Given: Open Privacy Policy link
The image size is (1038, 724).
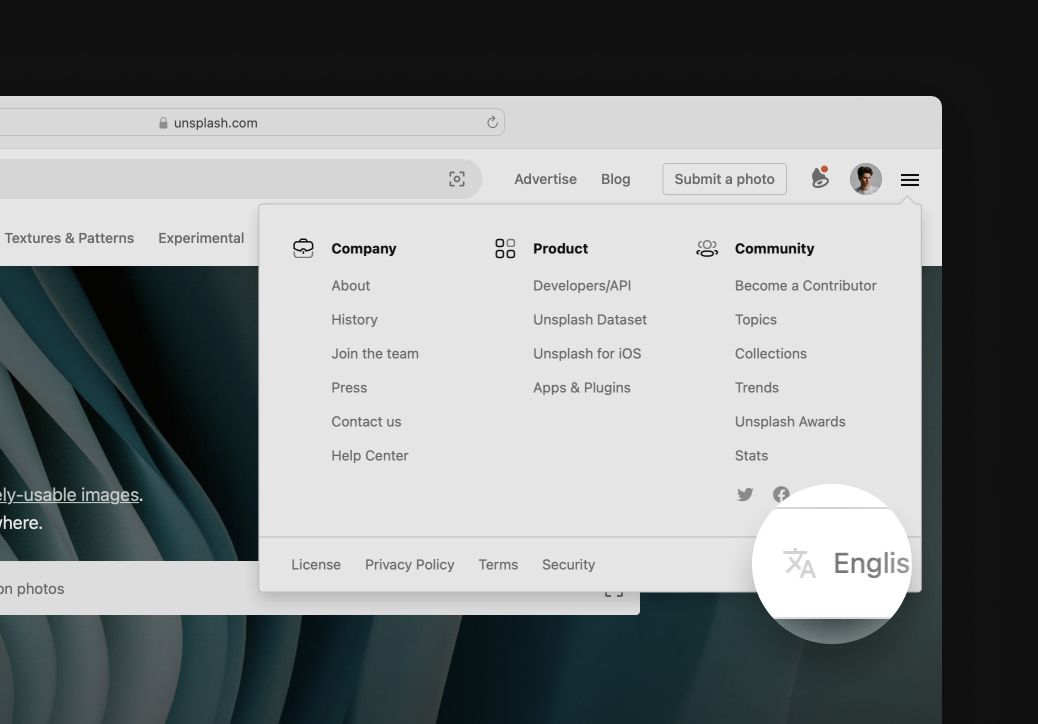Looking at the screenshot, I should click(409, 565).
